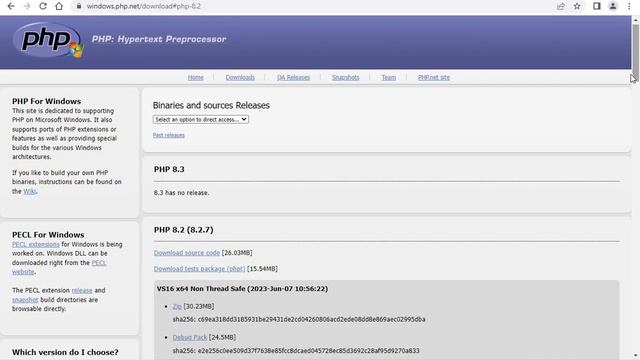Open PECL extensions link
Viewport: 640px width, 360px height.
tap(36, 244)
